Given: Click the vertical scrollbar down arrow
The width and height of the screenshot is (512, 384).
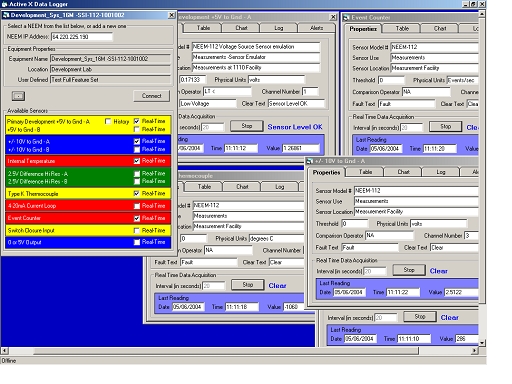Looking at the screenshot, I should coord(482,343).
